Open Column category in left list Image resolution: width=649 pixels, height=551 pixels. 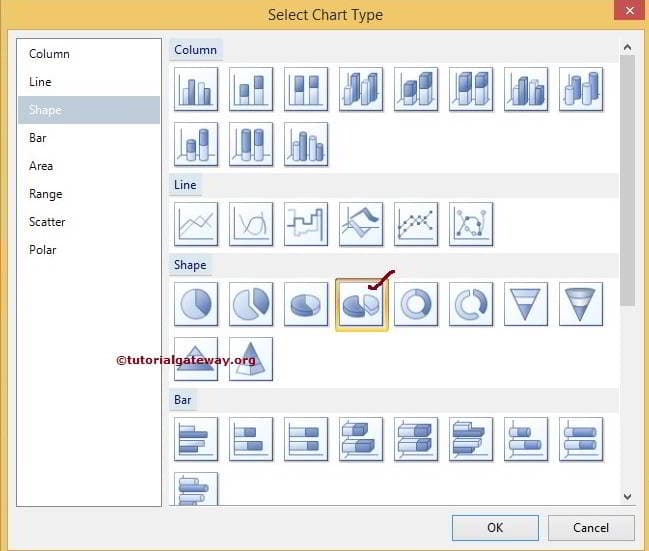89,54
